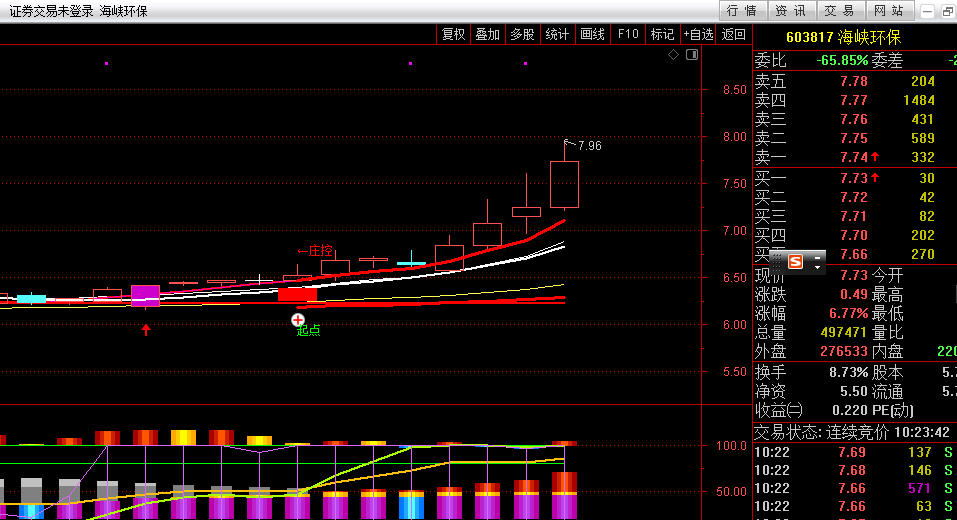Select the 画线 drawing tool button
Viewport: 957px width, 520px height.
(593, 34)
